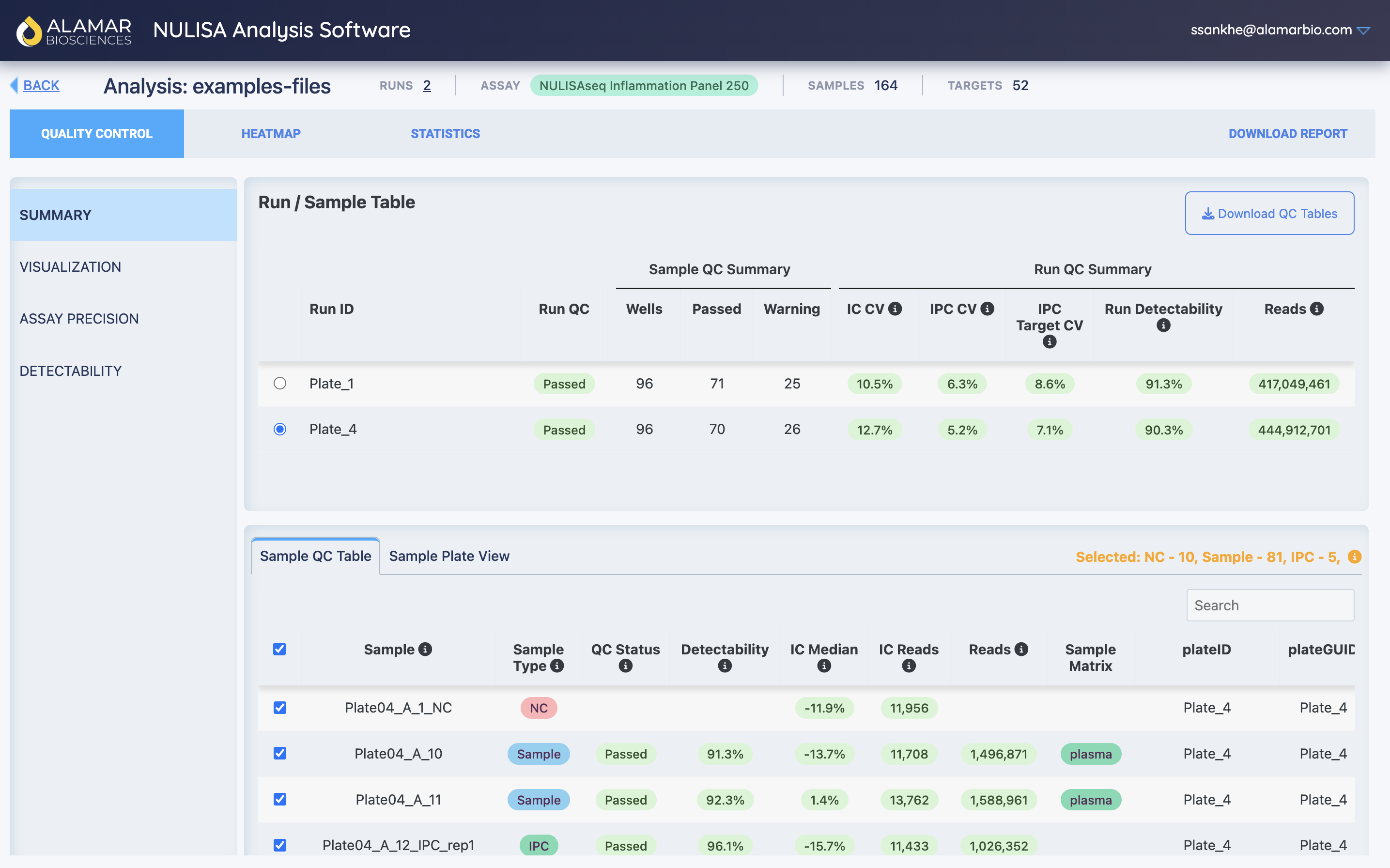Screen dimensions: 1390x868
Task: Click the IPC CV info icon
Action: click(x=987, y=309)
